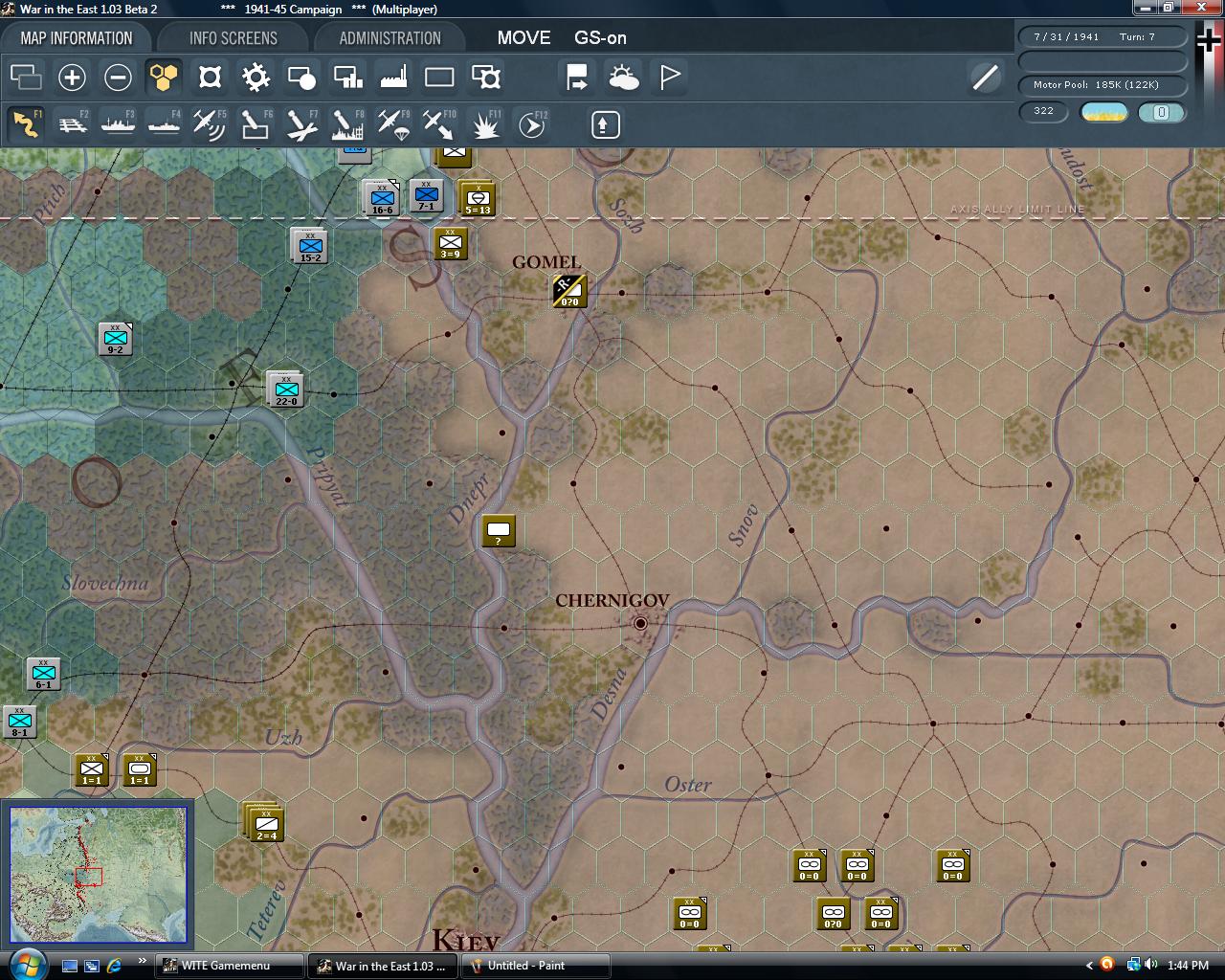Toggle the zero counter pill near Motor Pool
This screenshot has height=980, width=1225.
point(1161,112)
